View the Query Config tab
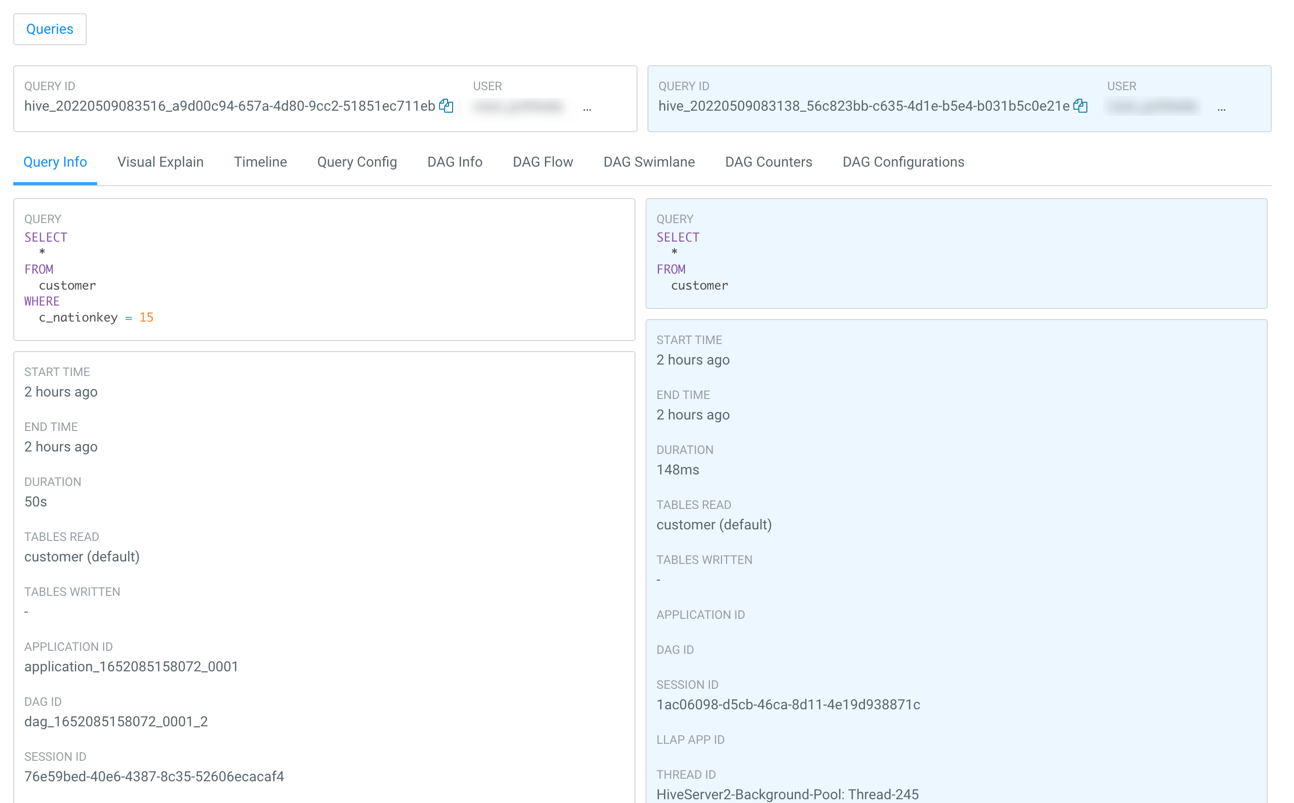This screenshot has width=1294, height=803. 357,161
